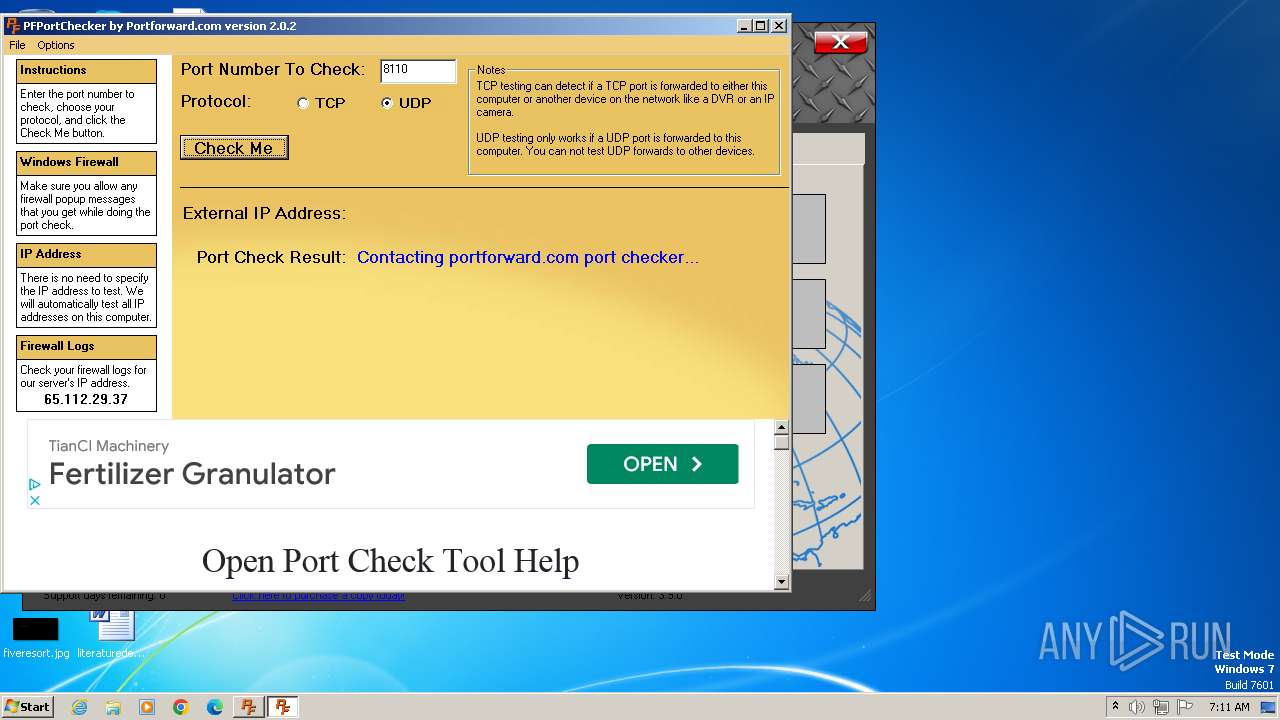This screenshot has height=720, width=1280.
Task: Minimize the PFPortChecker window
Action: tap(744, 26)
